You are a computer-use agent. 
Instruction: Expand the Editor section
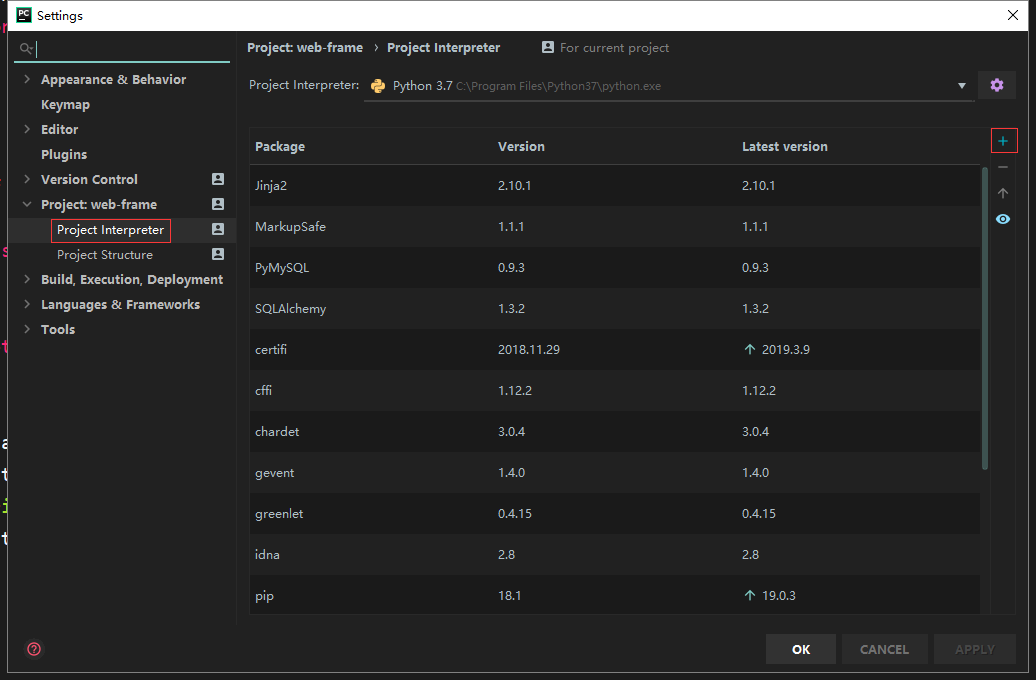tap(27, 130)
